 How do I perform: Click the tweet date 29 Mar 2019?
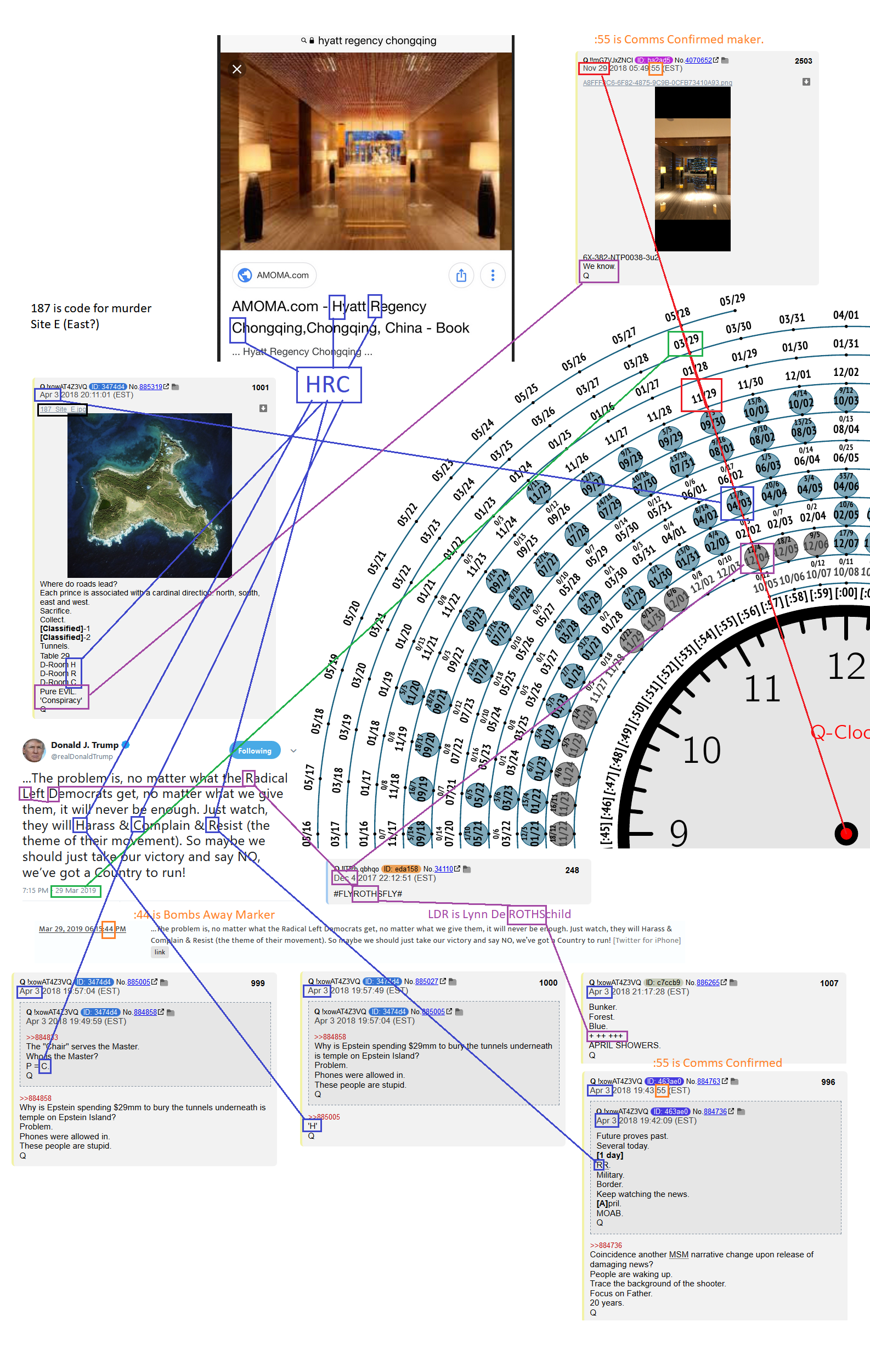(76, 891)
